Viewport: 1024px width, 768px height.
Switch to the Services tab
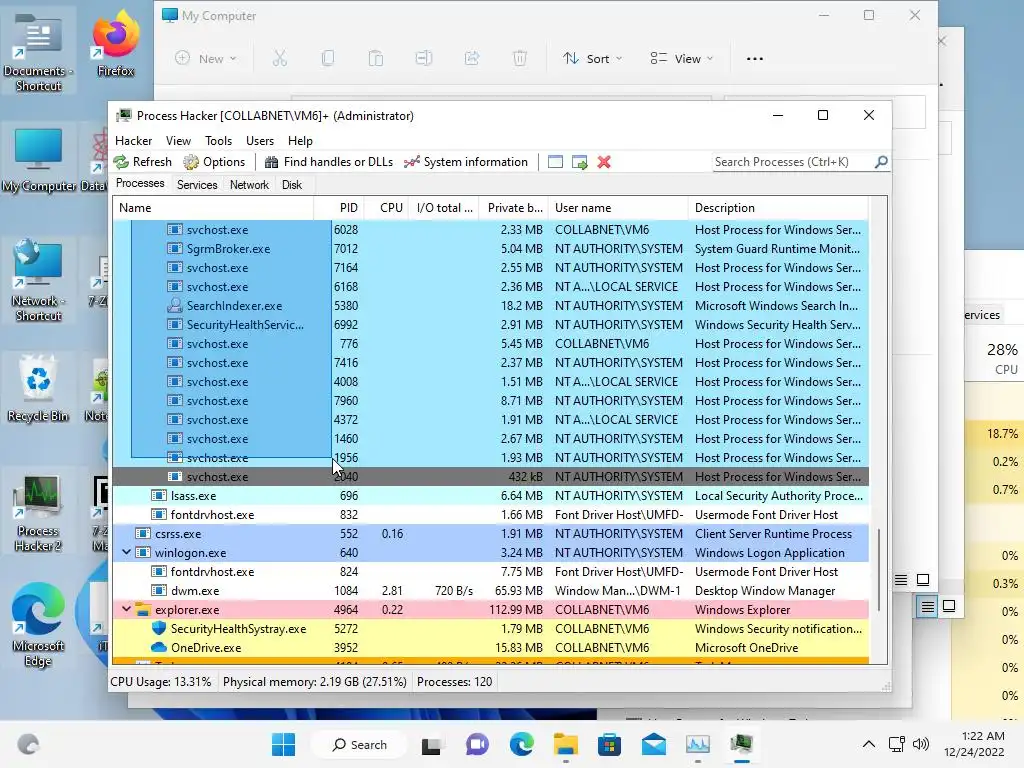point(197,185)
